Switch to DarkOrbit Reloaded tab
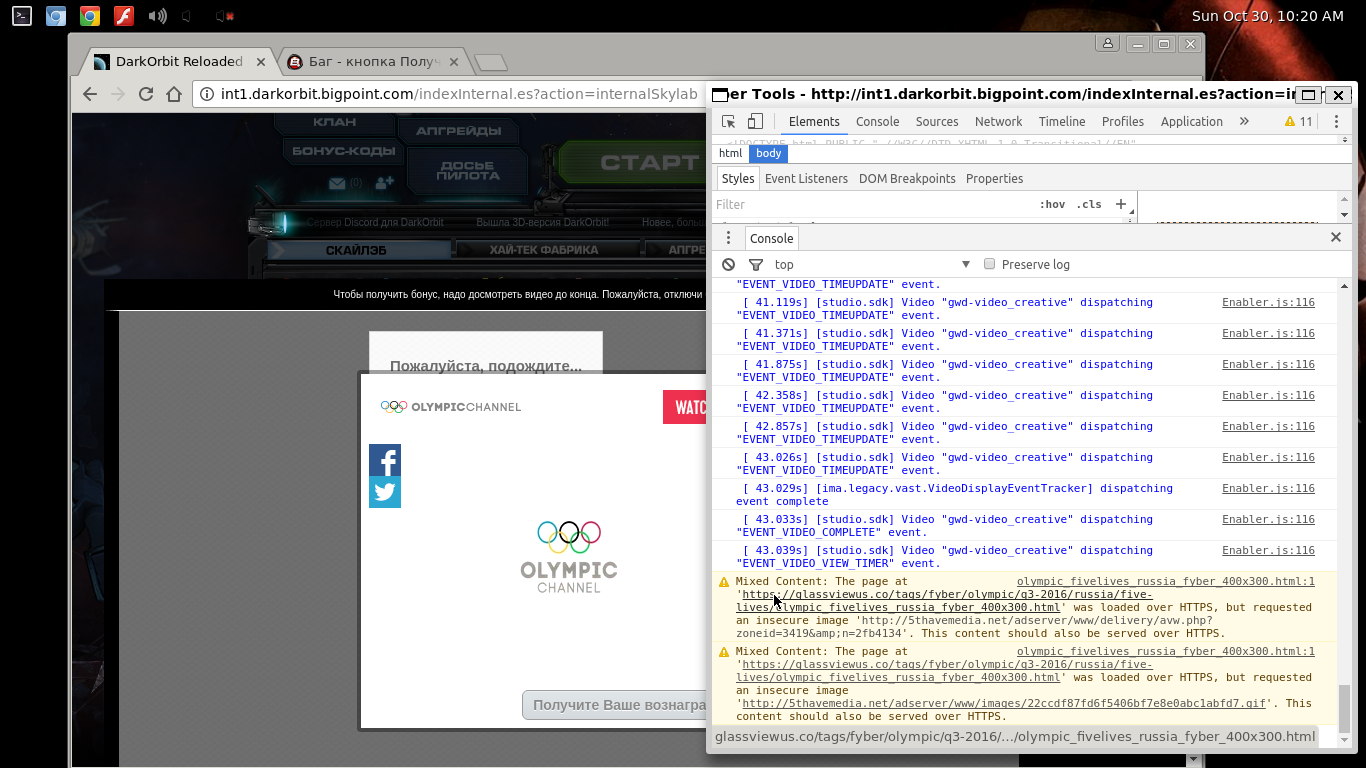 (x=178, y=61)
